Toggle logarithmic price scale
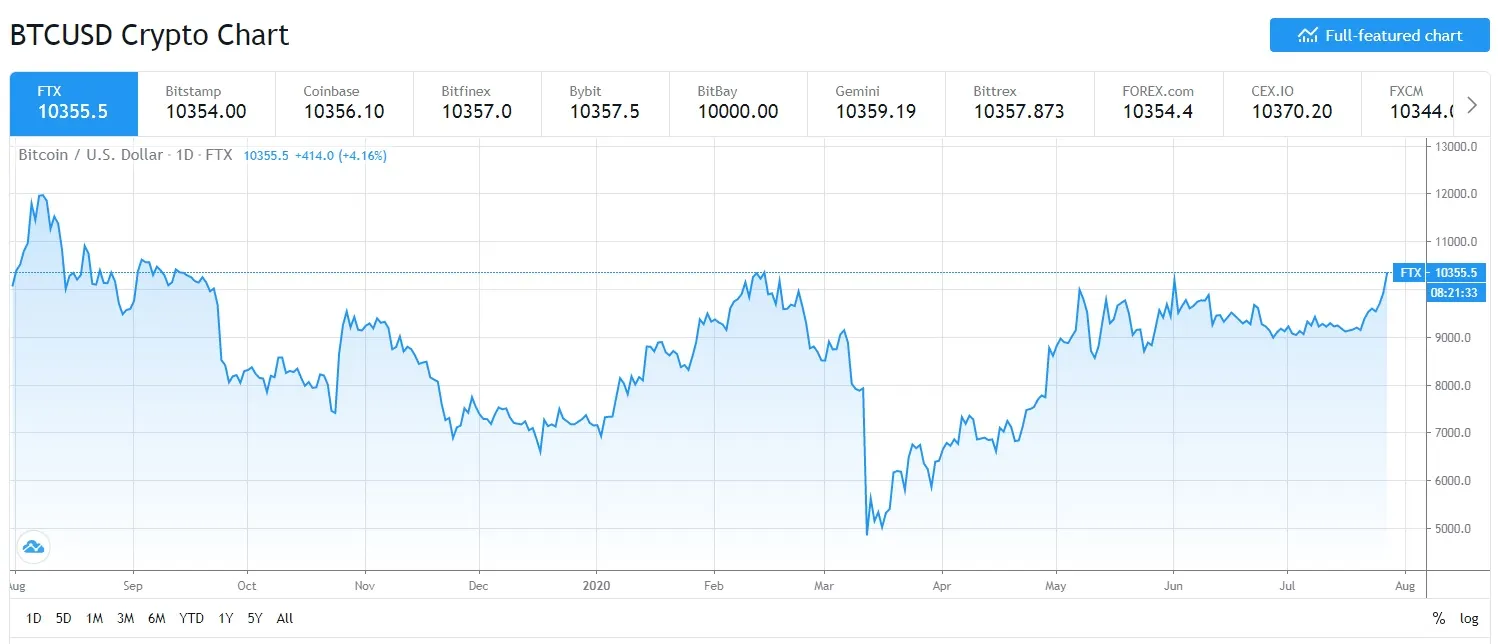 coord(1469,618)
